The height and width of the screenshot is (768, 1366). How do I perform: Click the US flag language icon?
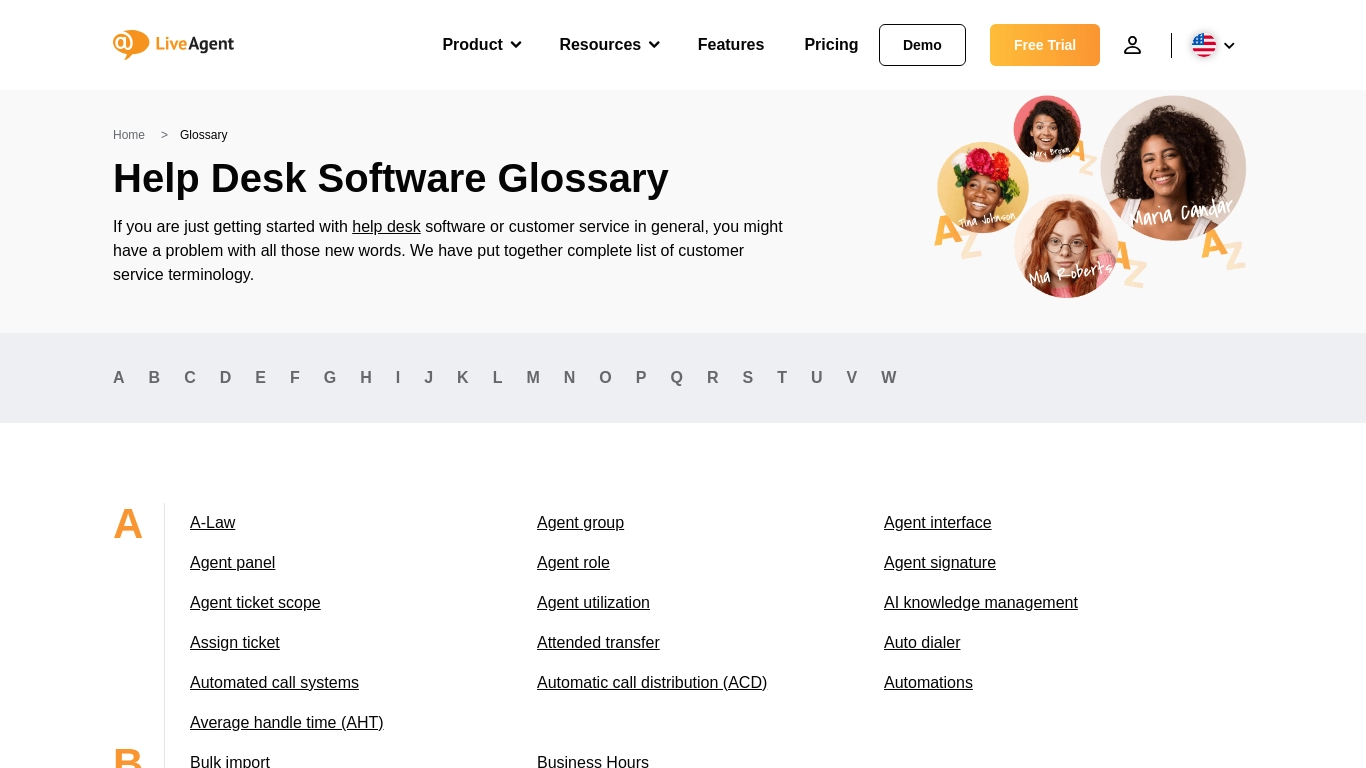1203,45
